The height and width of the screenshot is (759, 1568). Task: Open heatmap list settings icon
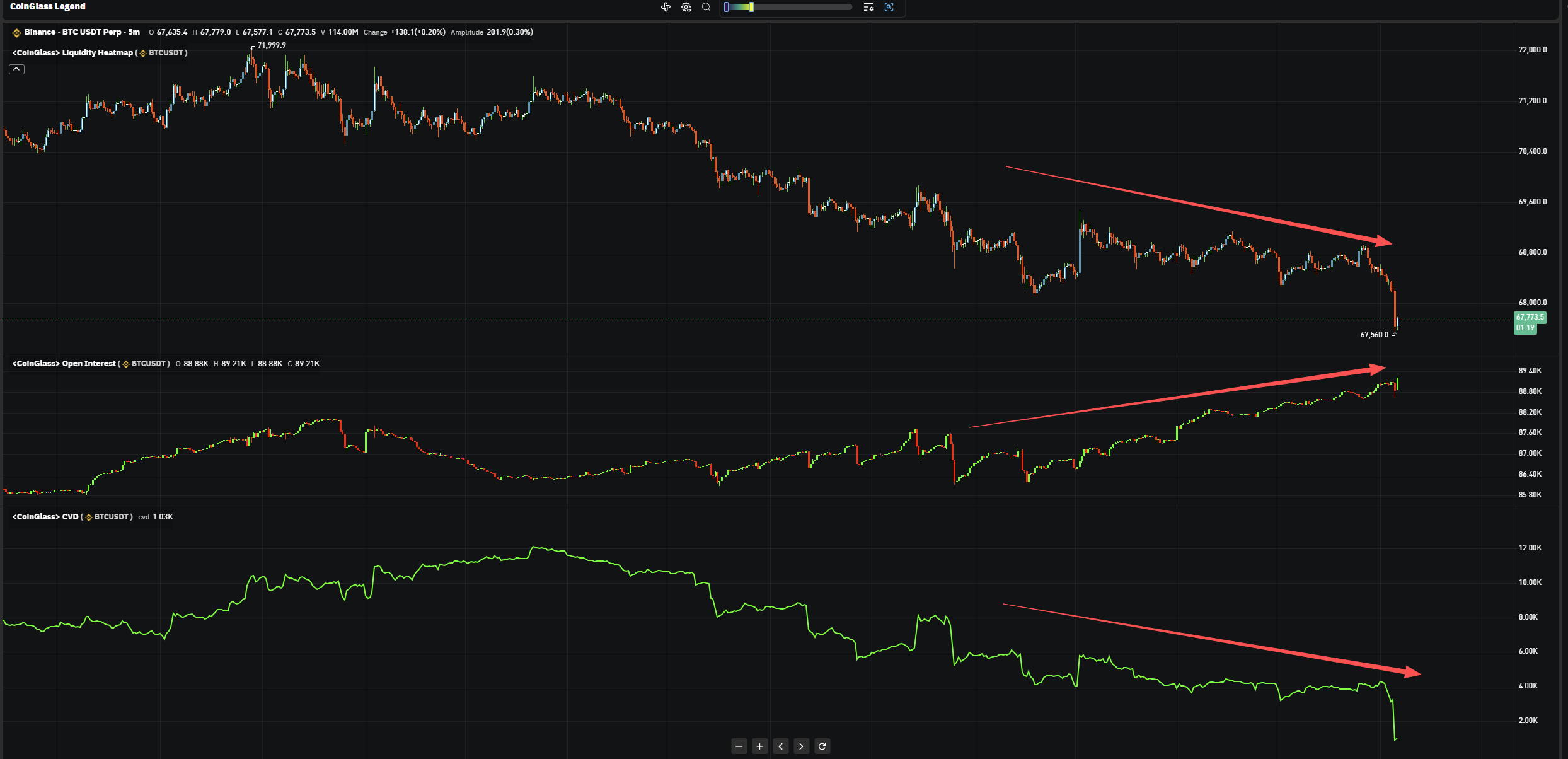tap(868, 7)
